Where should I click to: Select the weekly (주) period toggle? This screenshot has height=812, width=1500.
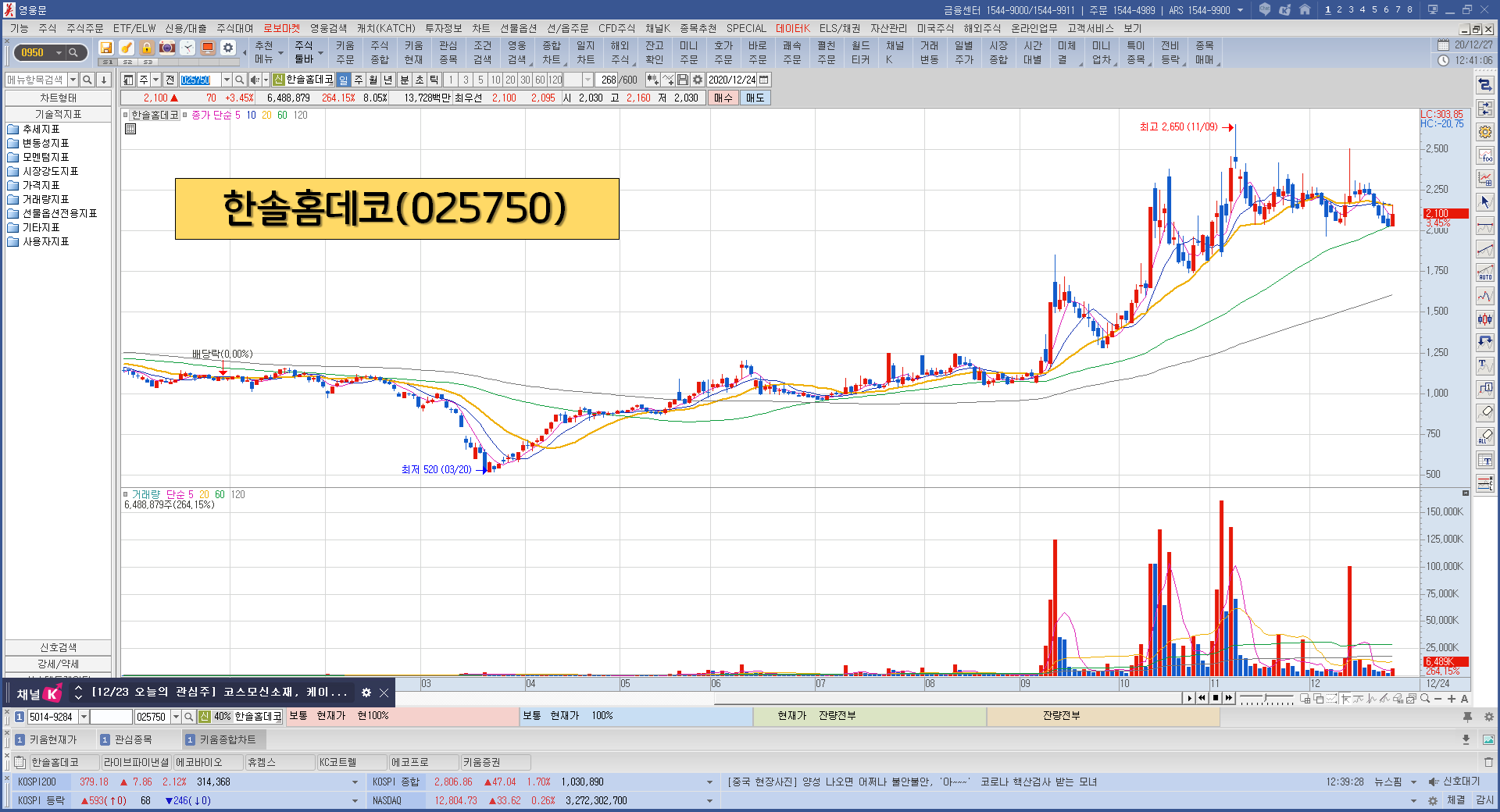[359, 80]
